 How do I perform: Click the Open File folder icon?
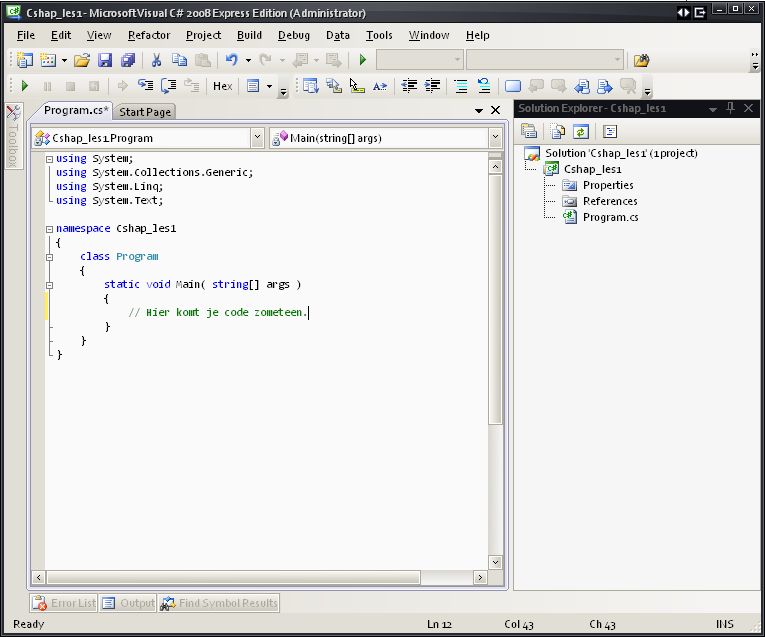click(x=82, y=60)
